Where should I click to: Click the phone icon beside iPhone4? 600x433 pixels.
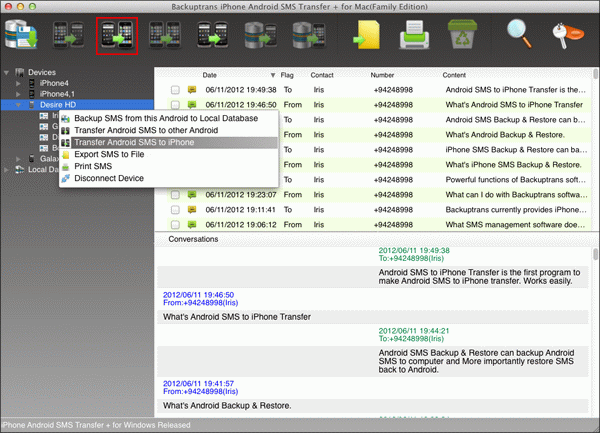click(31, 83)
